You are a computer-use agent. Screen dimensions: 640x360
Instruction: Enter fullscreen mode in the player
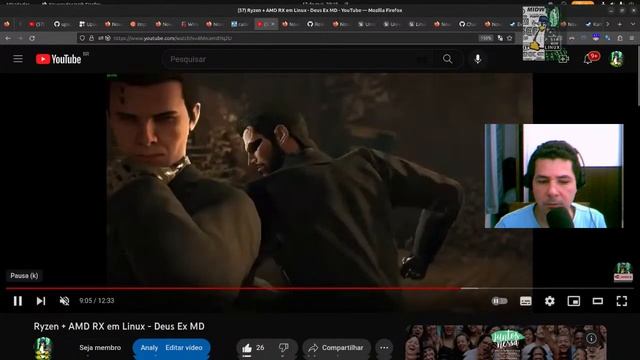[622, 301]
